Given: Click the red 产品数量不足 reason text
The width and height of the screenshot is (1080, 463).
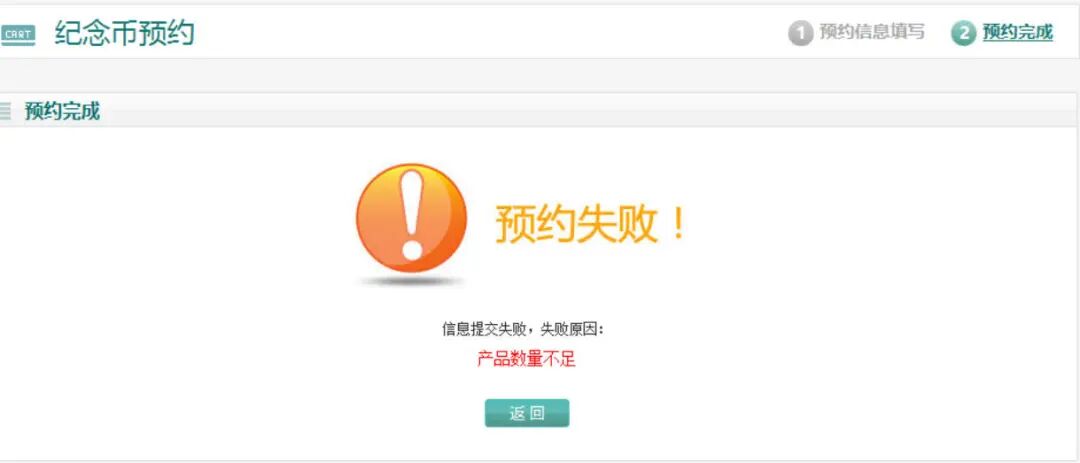Looking at the screenshot, I should pyautogui.click(x=526, y=359).
